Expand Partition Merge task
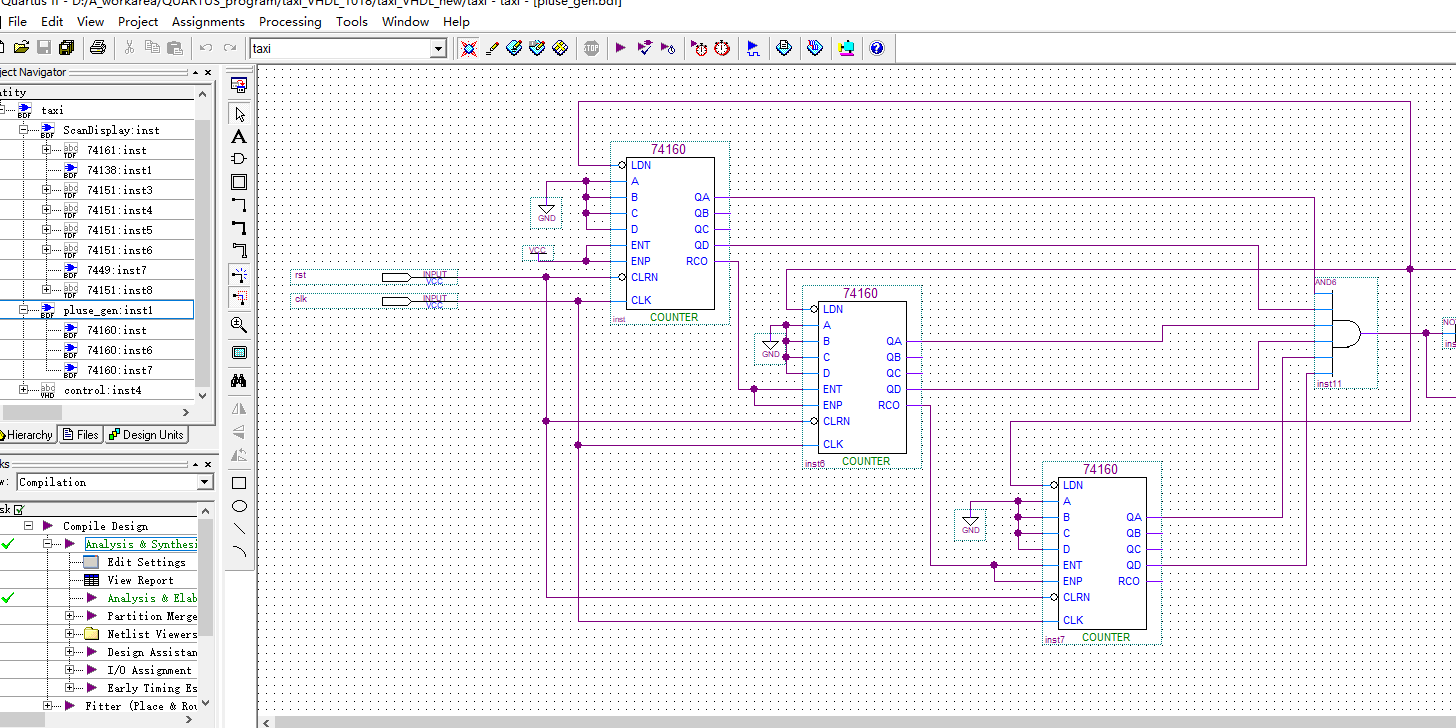Screen dimensions: 1456x728 pyautogui.click(x=70, y=616)
